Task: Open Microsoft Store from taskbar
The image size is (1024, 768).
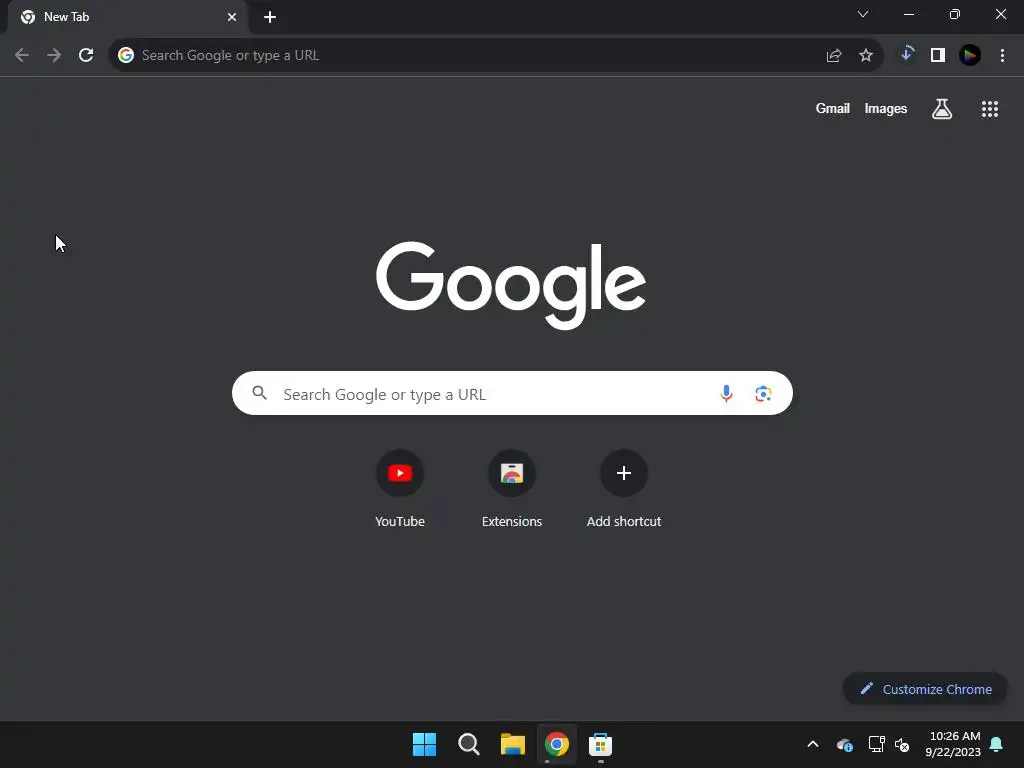Action: 600,744
